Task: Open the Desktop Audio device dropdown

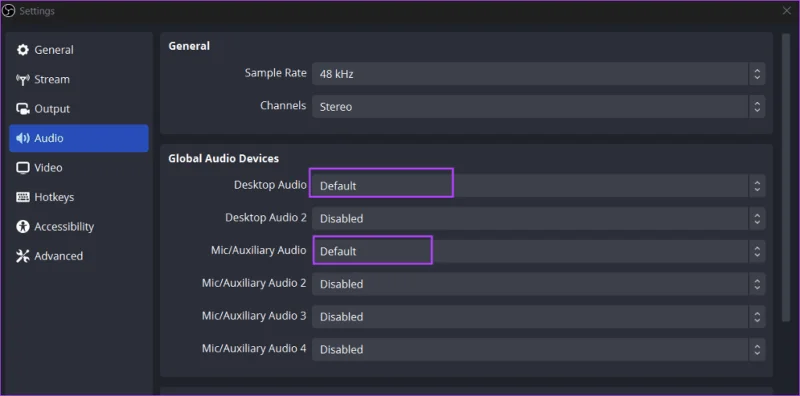Action: pos(538,186)
